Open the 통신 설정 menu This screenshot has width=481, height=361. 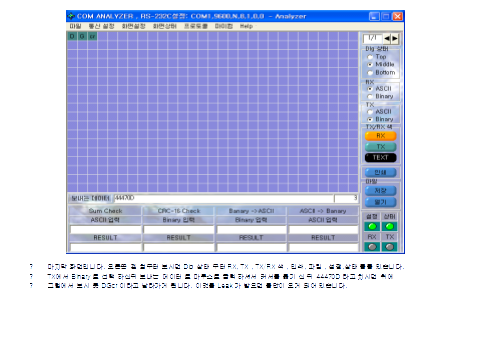(101, 26)
